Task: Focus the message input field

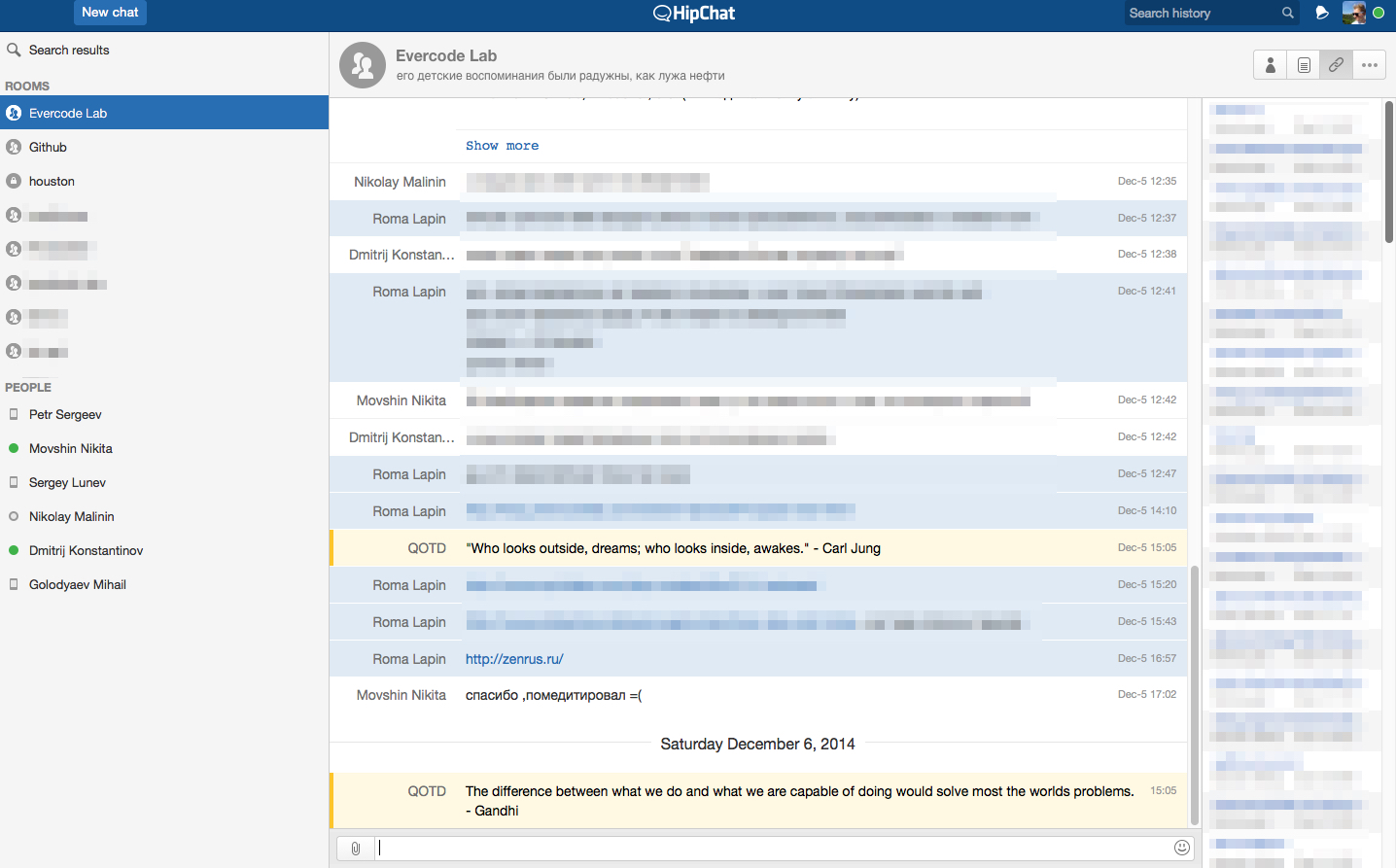Action: [768, 848]
